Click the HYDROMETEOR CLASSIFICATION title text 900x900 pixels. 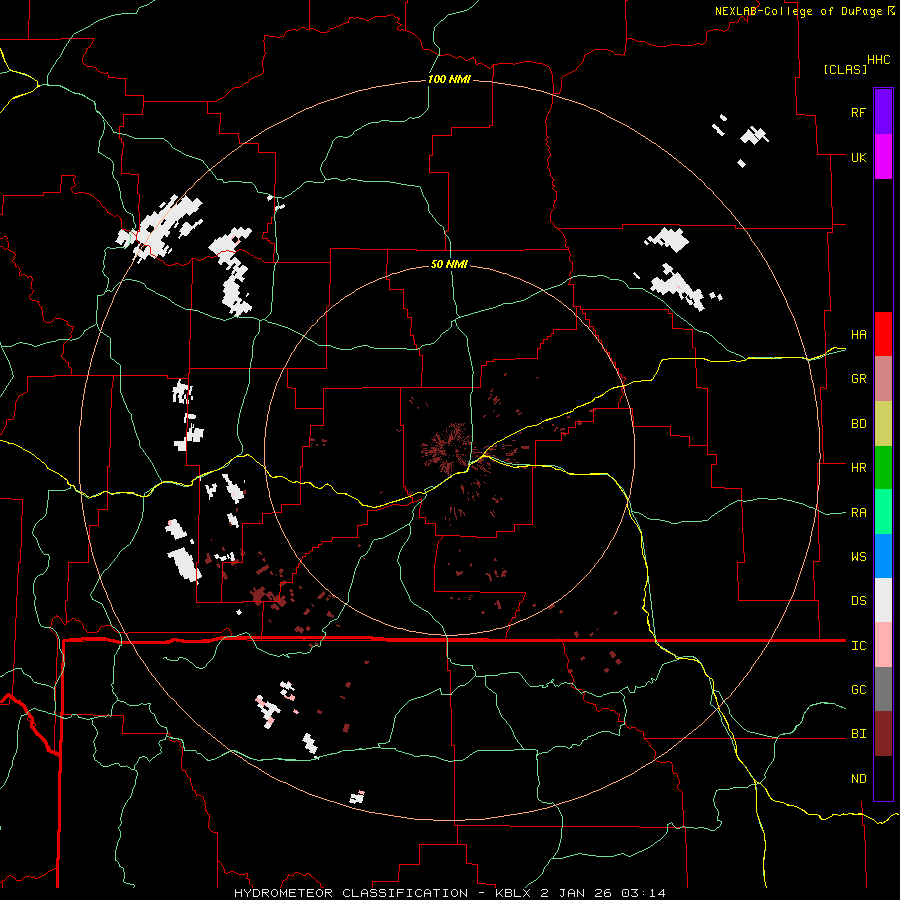tap(351, 893)
